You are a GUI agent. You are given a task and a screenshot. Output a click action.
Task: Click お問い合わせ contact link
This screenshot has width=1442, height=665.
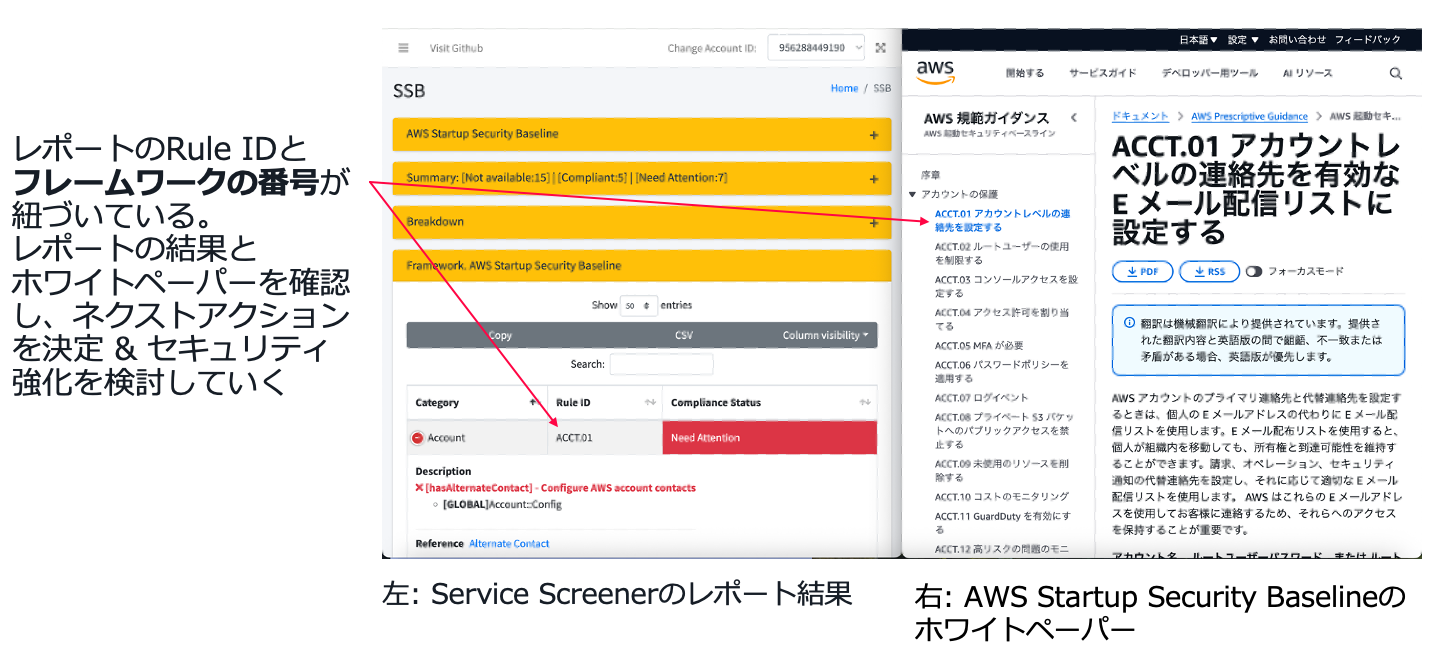coord(1296,40)
